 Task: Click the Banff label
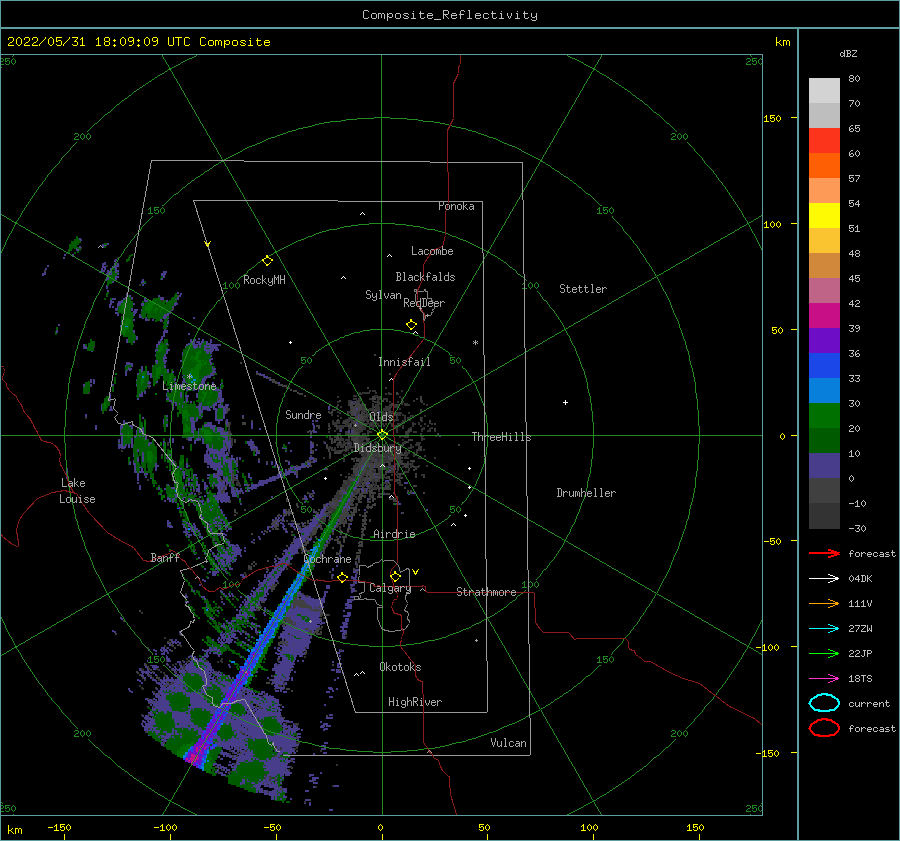[165, 557]
